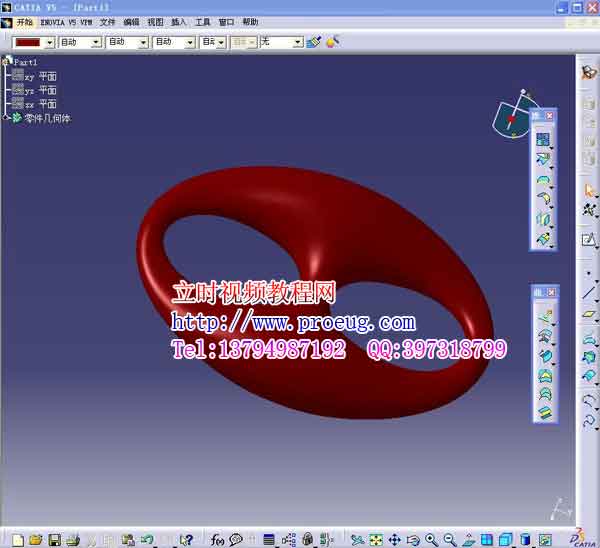Click the 3D compass in the viewport
600x548 pixels.
tap(512, 117)
